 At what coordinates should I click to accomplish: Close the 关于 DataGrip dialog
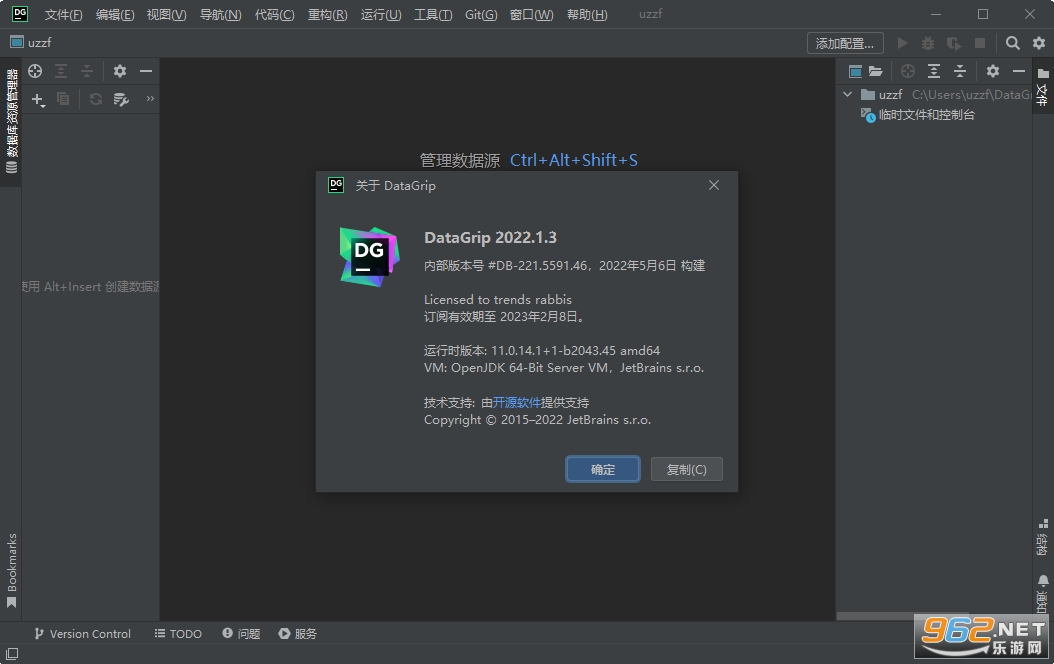click(714, 185)
